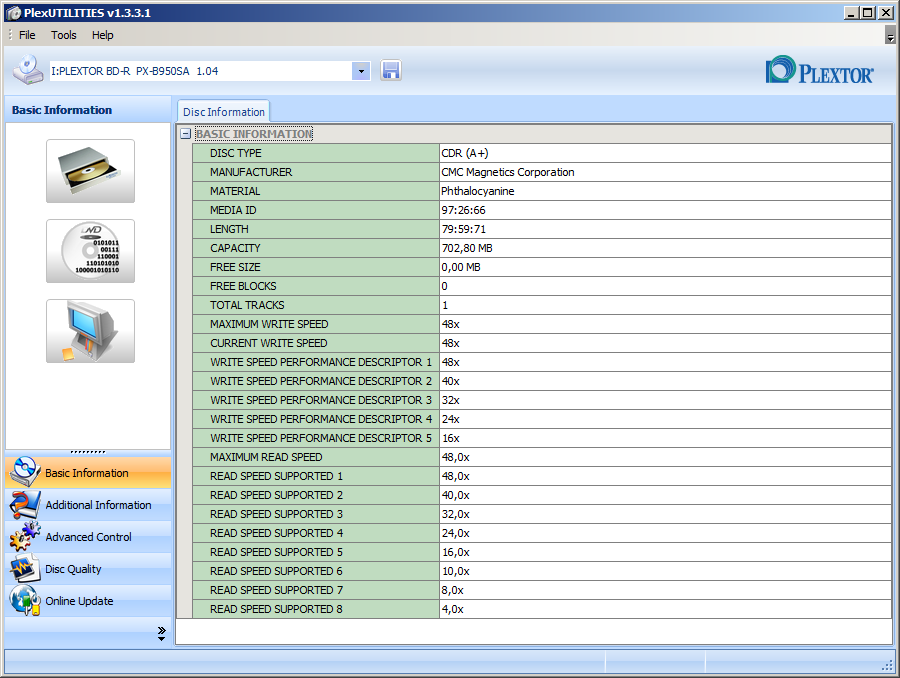Image resolution: width=900 pixels, height=678 pixels.
Task: Open the disc information thumbnail with binary digits
Action: point(91,251)
